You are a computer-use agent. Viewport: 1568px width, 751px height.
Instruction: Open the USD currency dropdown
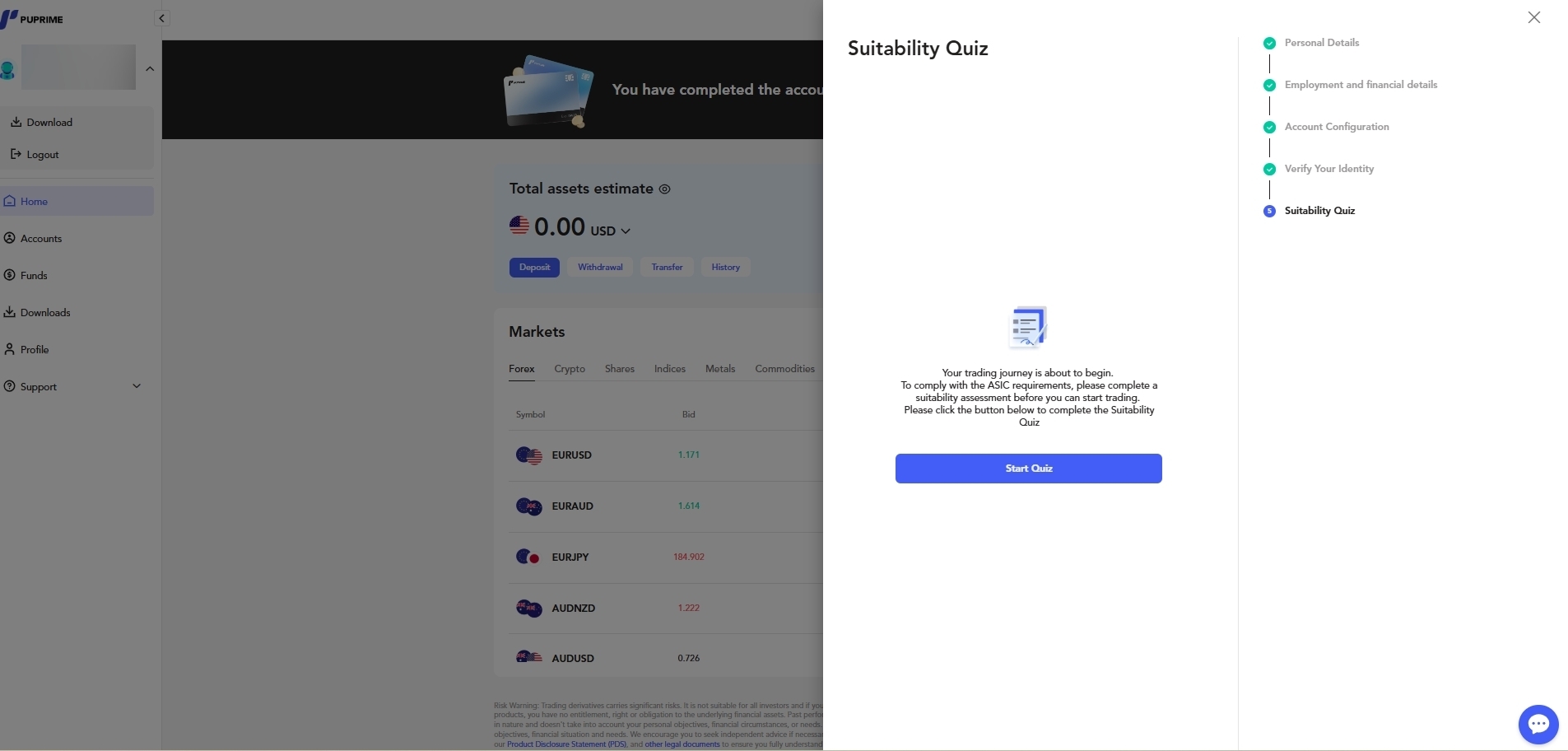click(611, 231)
